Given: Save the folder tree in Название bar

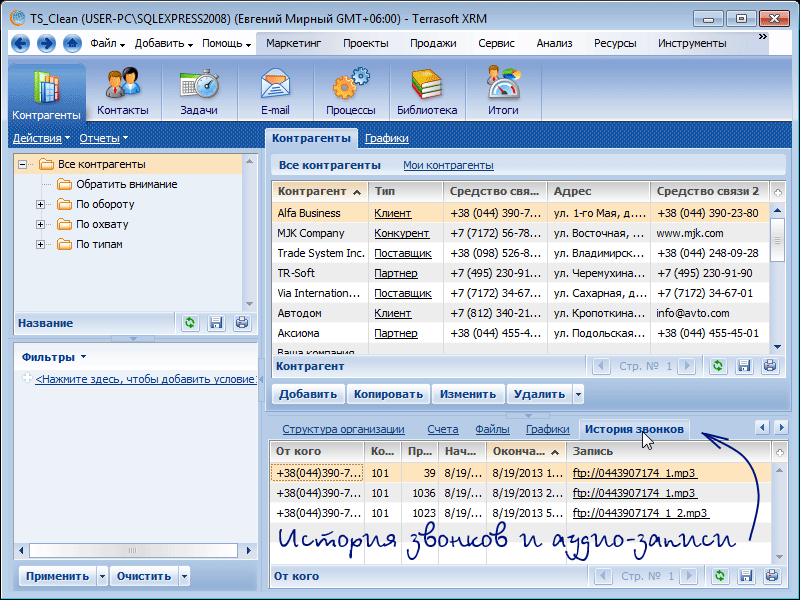Looking at the screenshot, I should click(x=216, y=323).
